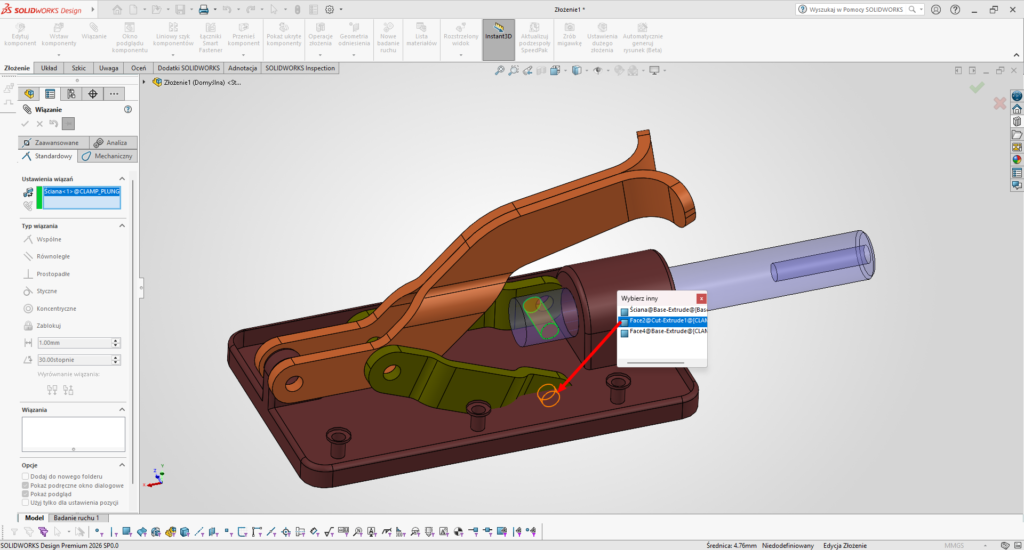
Task: Confirm with the green checkmark in viewport corner
Action: pyautogui.click(x=977, y=88)
